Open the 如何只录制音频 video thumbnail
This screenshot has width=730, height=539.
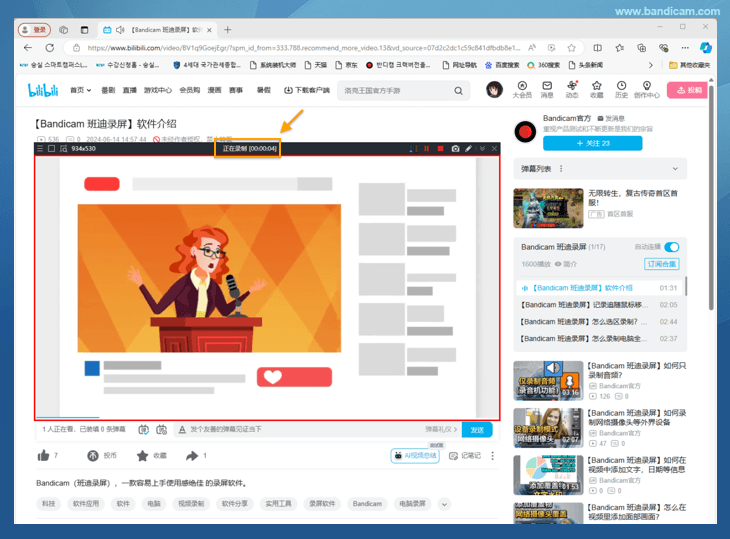tap(548, 380)
